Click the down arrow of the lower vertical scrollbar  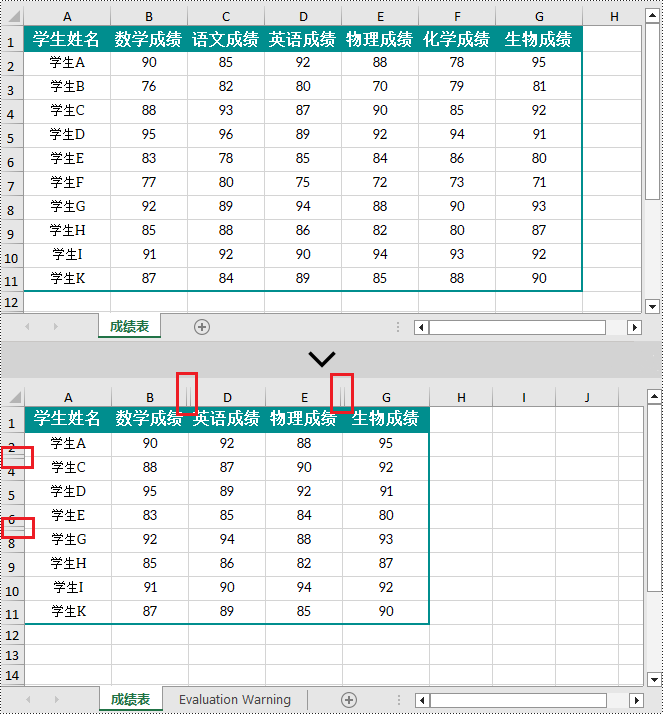tap(654, 679)
